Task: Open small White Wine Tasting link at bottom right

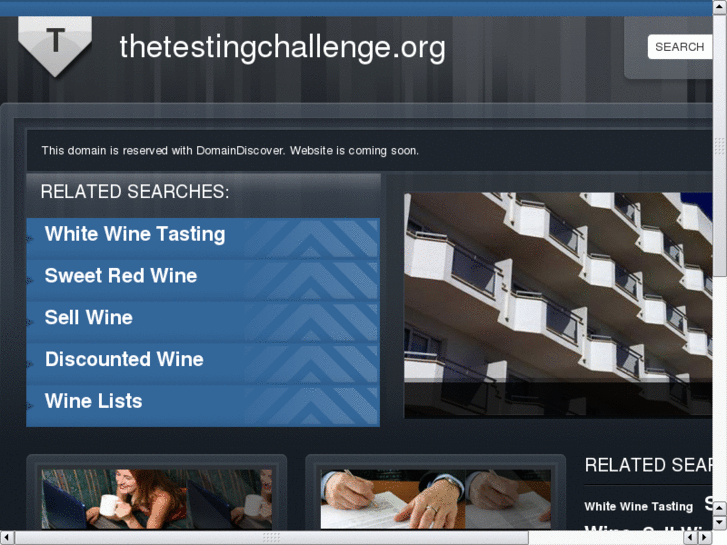Action: point(638,507)
